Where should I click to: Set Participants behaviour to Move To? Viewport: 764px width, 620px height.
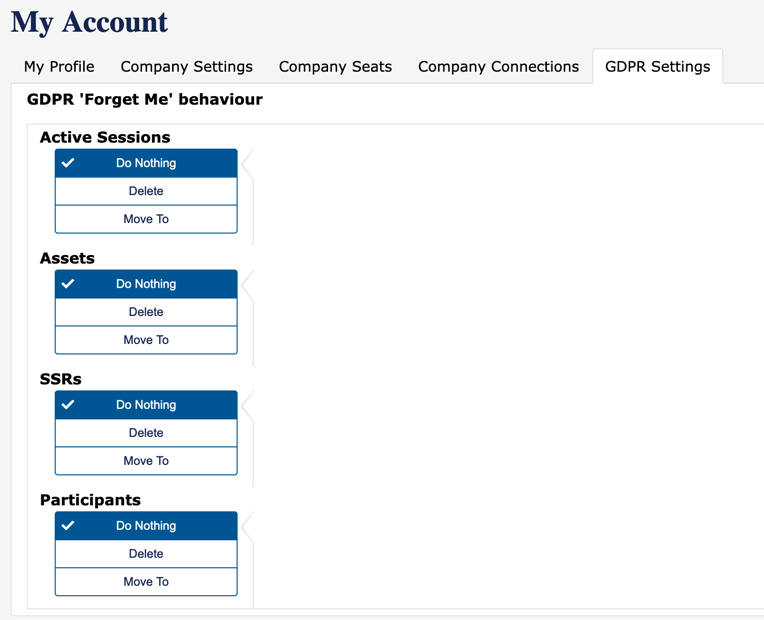[x=146, y=582]
